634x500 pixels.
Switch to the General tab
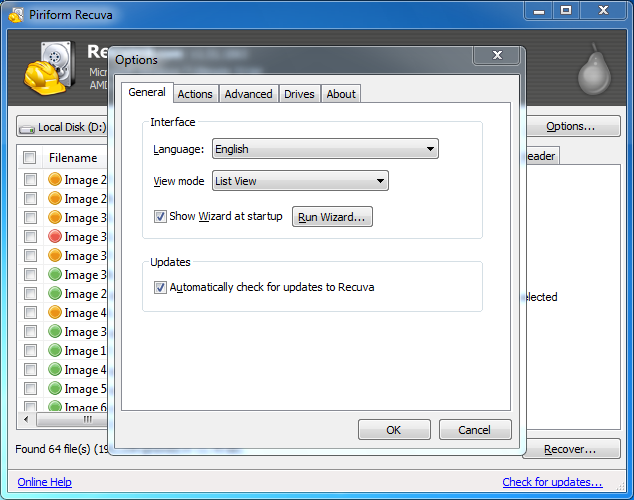(x=147, y=92)
